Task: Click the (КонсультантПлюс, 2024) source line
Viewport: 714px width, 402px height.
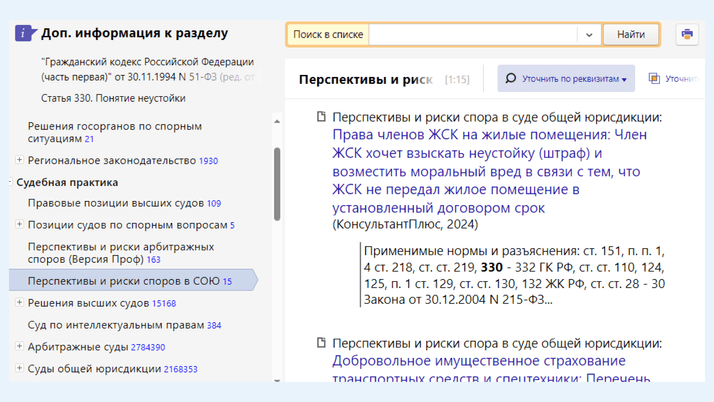Action: 405,224
